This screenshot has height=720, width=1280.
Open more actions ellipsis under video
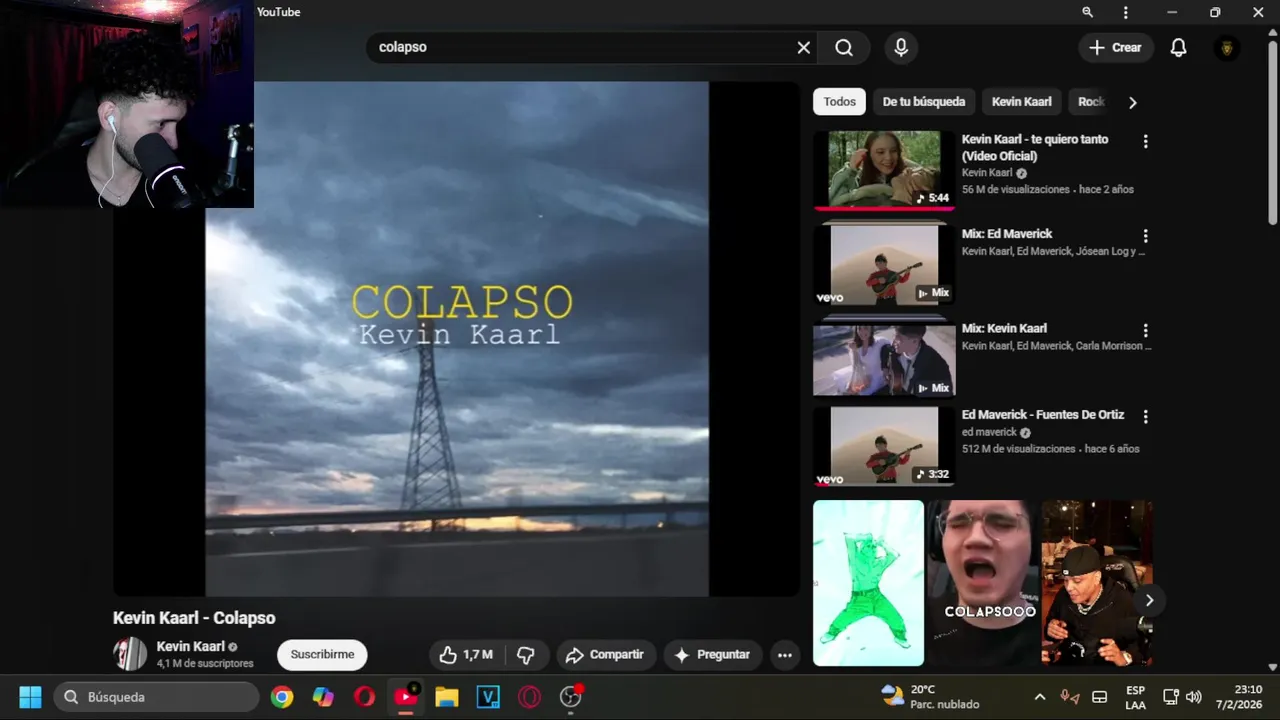(x=785, y=655)
